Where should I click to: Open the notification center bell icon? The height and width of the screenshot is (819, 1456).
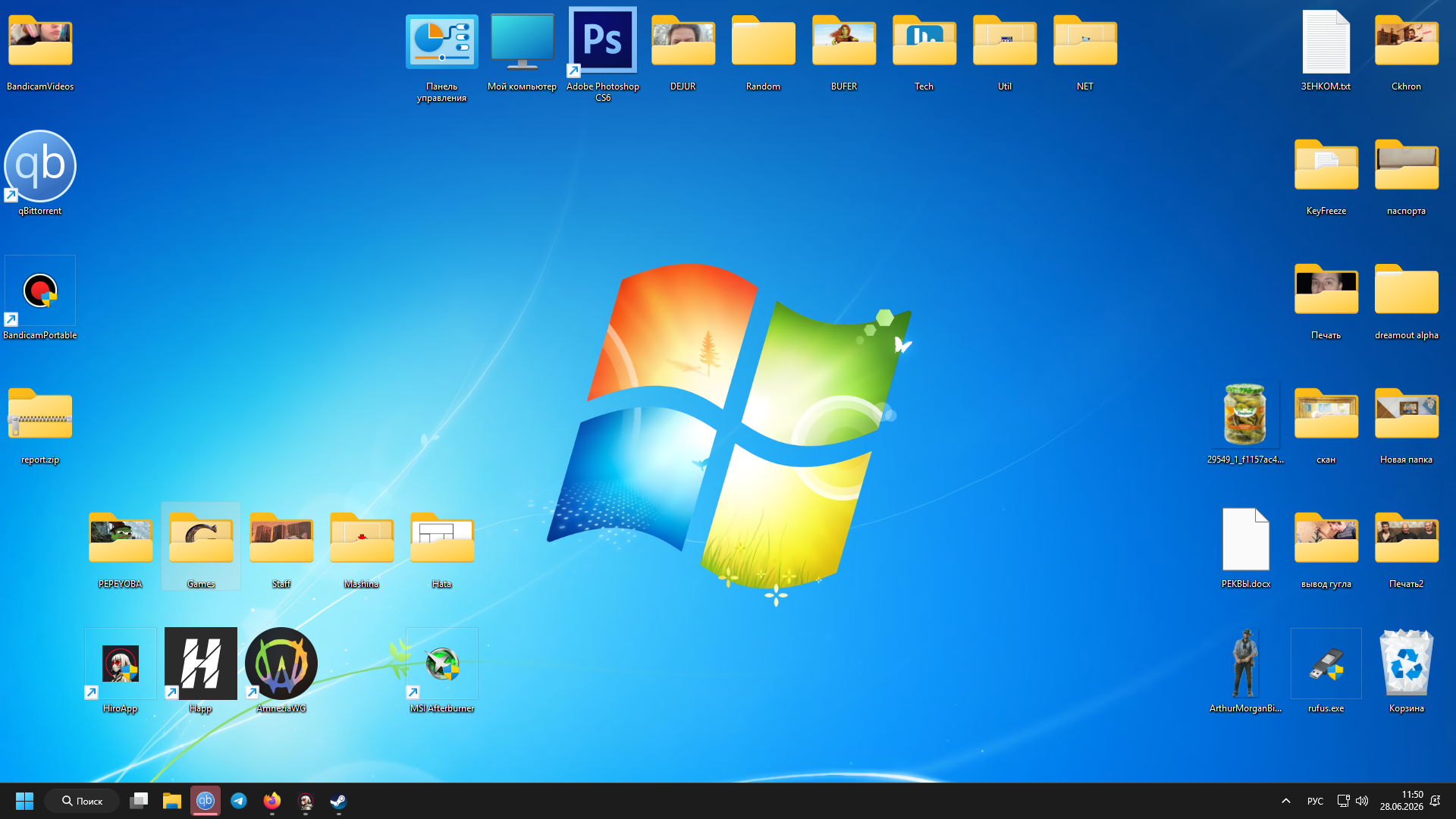coord(1435,801)
